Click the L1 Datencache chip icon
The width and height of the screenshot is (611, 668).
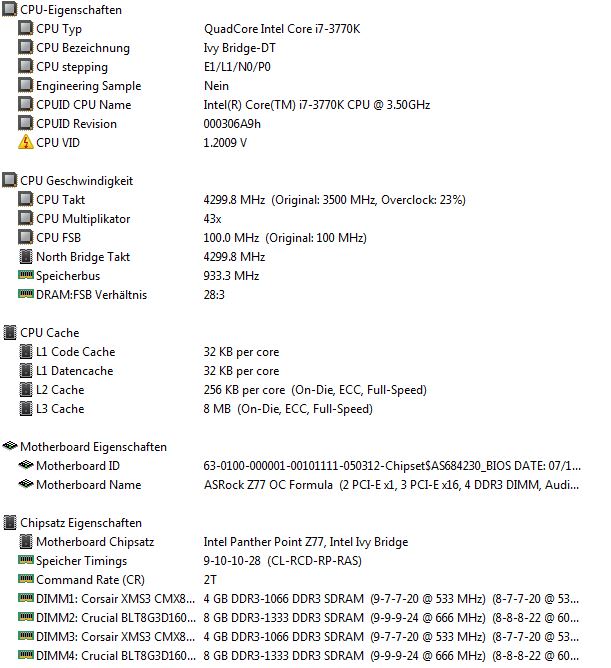click(x=26, y=370)
